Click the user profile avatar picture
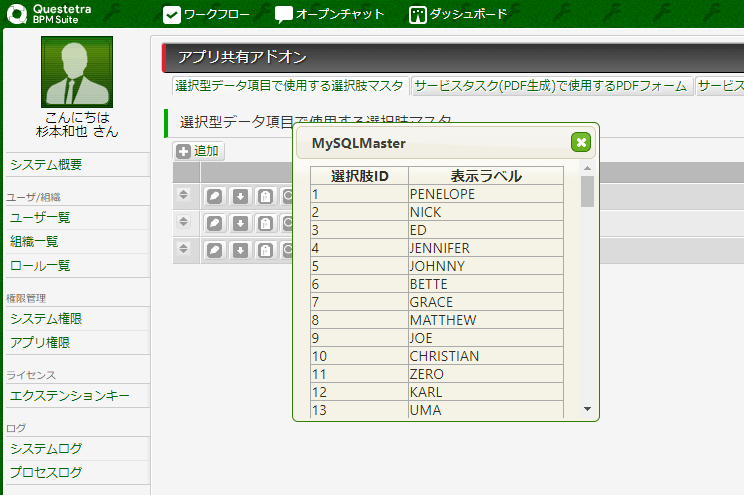Screen dimensions: 744x495 (77, 72)
